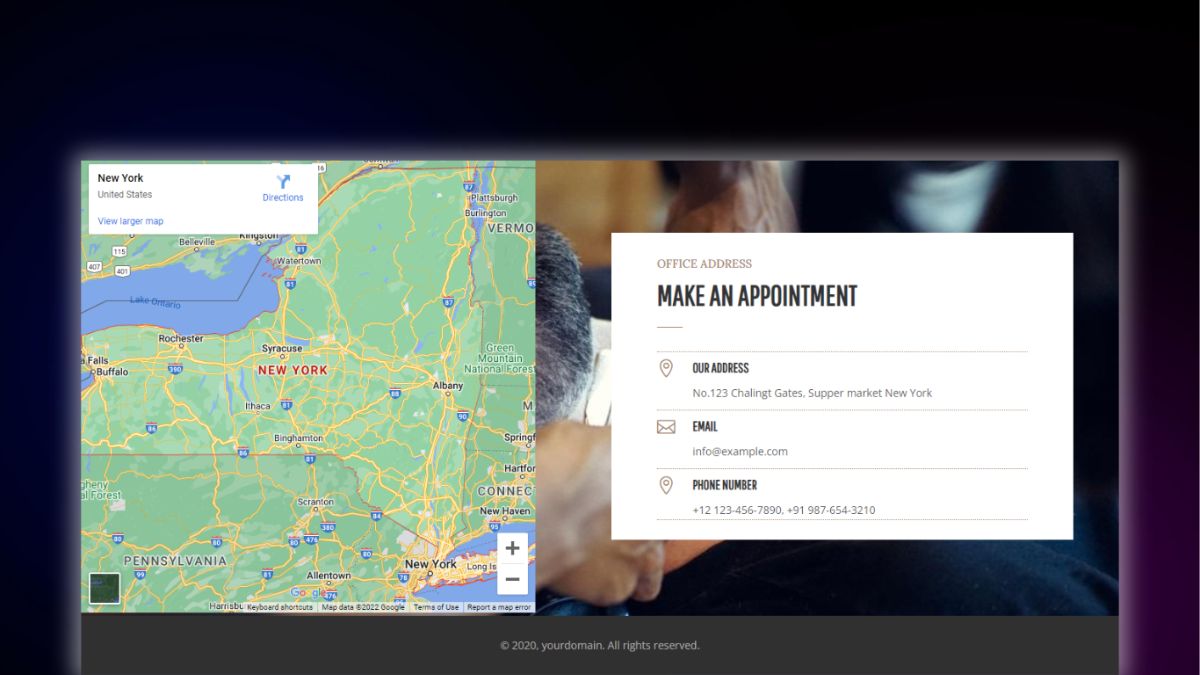The image size is (1200, 675).
Task: Click the phone number +12 123-456-7890 text
Action: point(783,510)
